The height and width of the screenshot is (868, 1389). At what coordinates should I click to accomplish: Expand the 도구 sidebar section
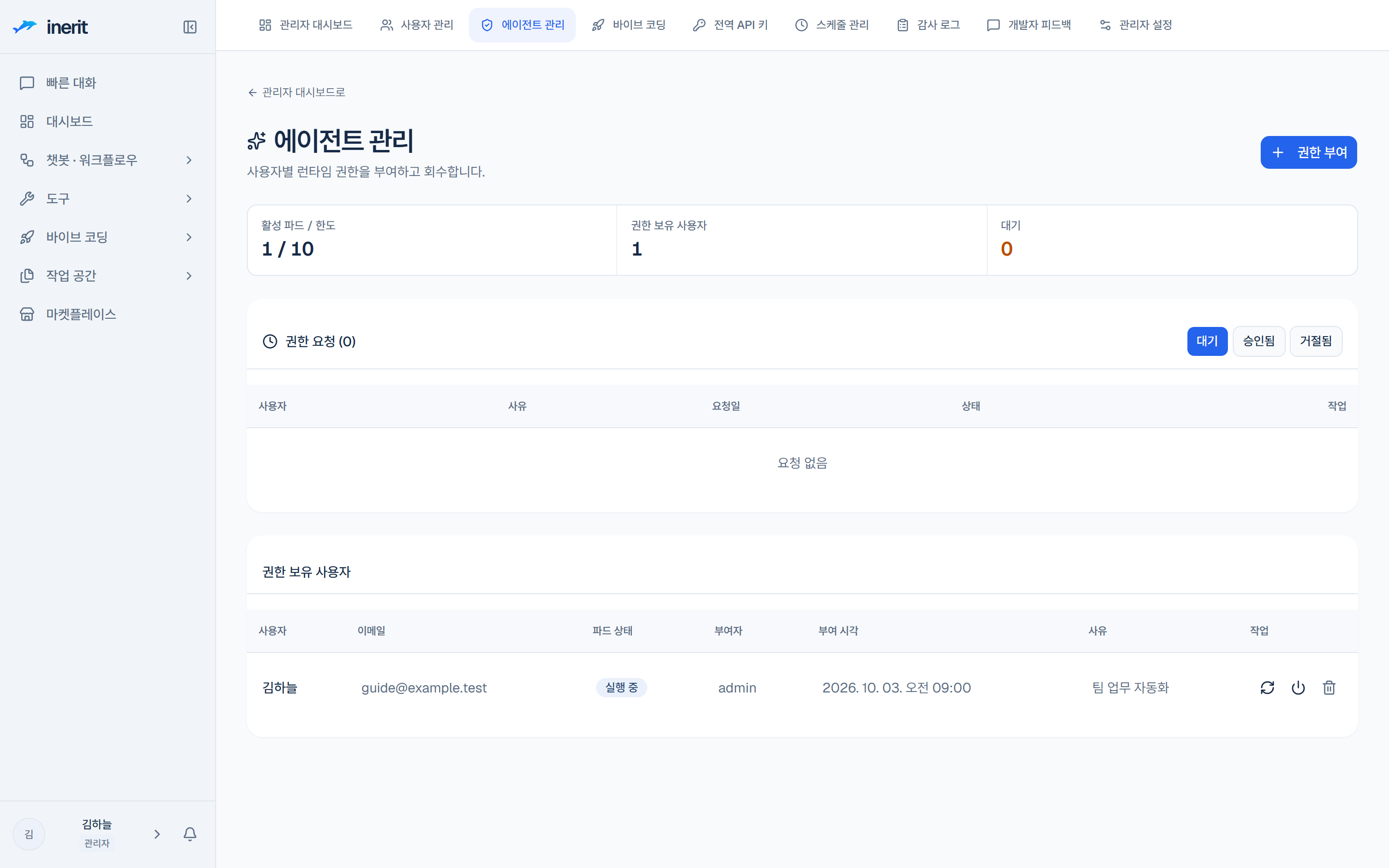coord(108,199)
